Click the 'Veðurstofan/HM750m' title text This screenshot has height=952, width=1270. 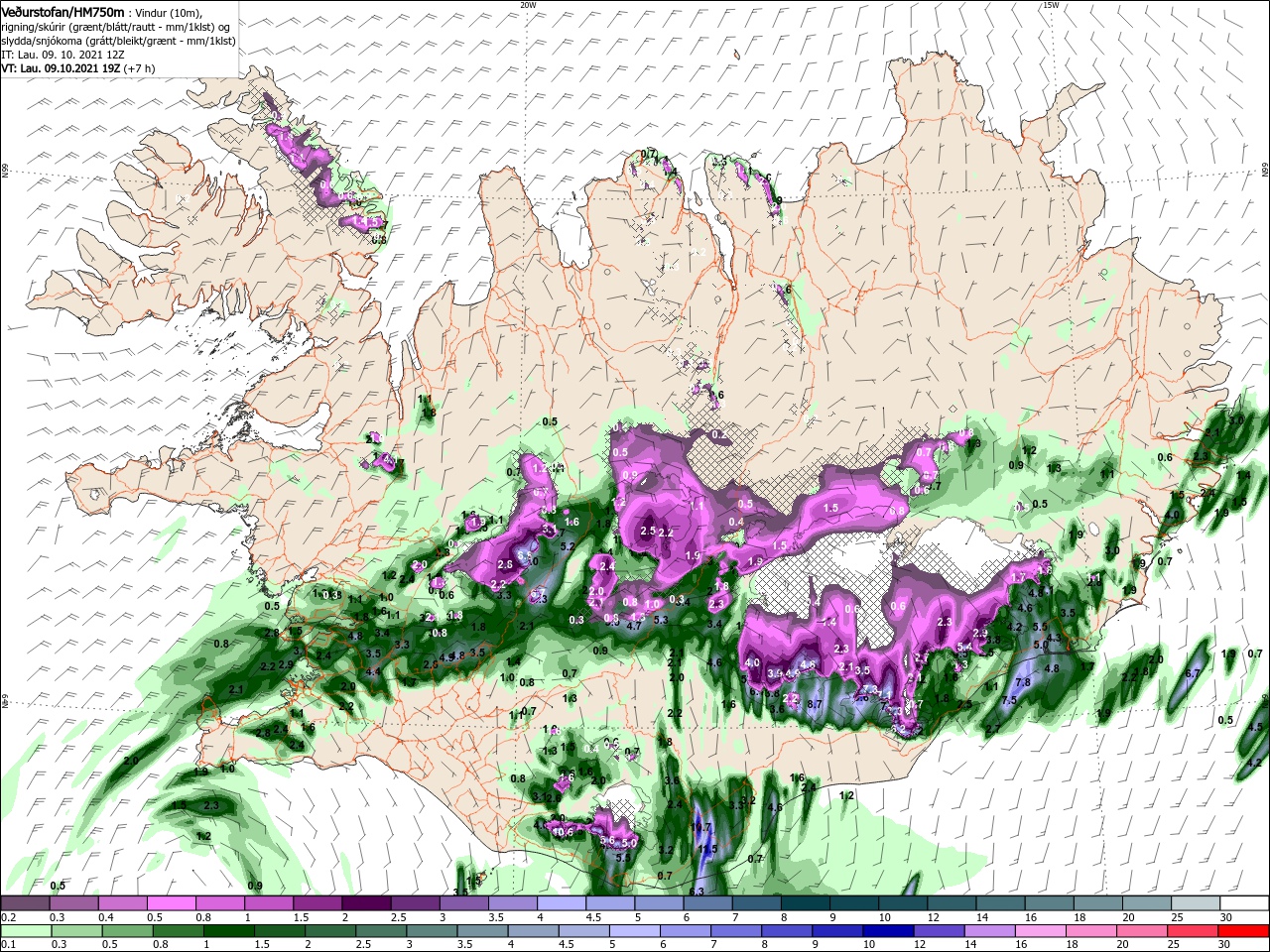(x=63, y=12)
